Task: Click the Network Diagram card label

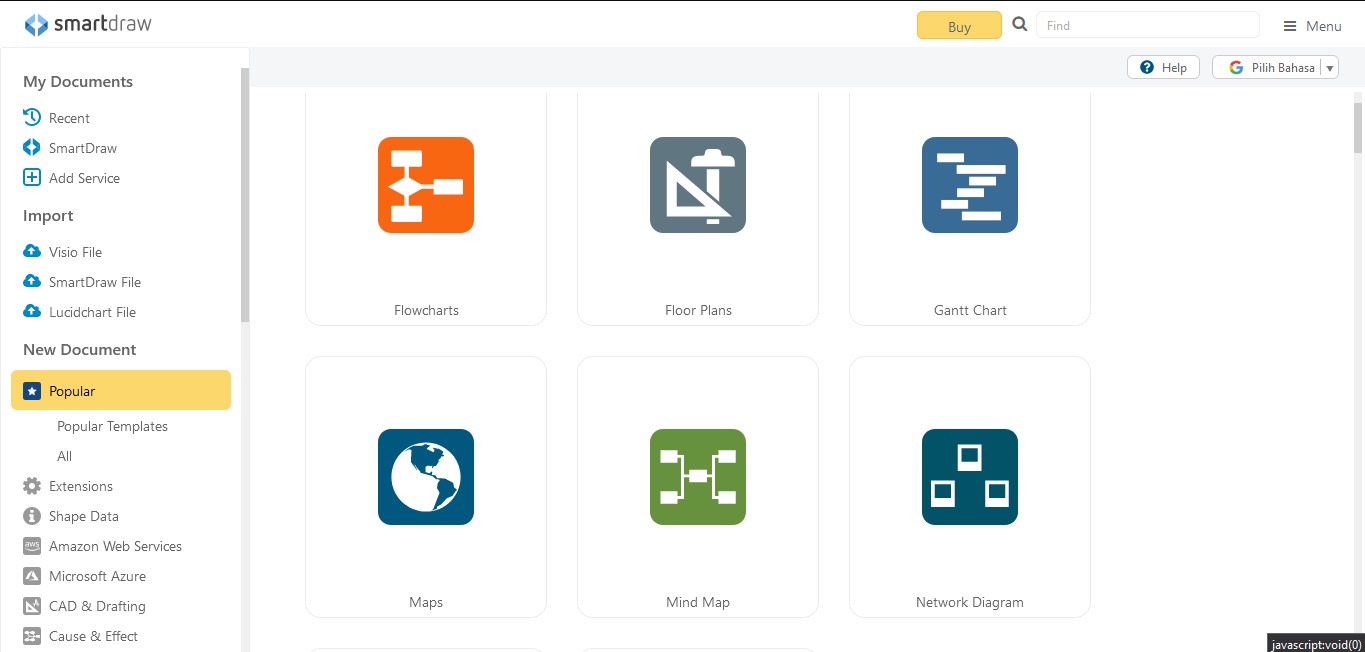Action: coord(970,602)
